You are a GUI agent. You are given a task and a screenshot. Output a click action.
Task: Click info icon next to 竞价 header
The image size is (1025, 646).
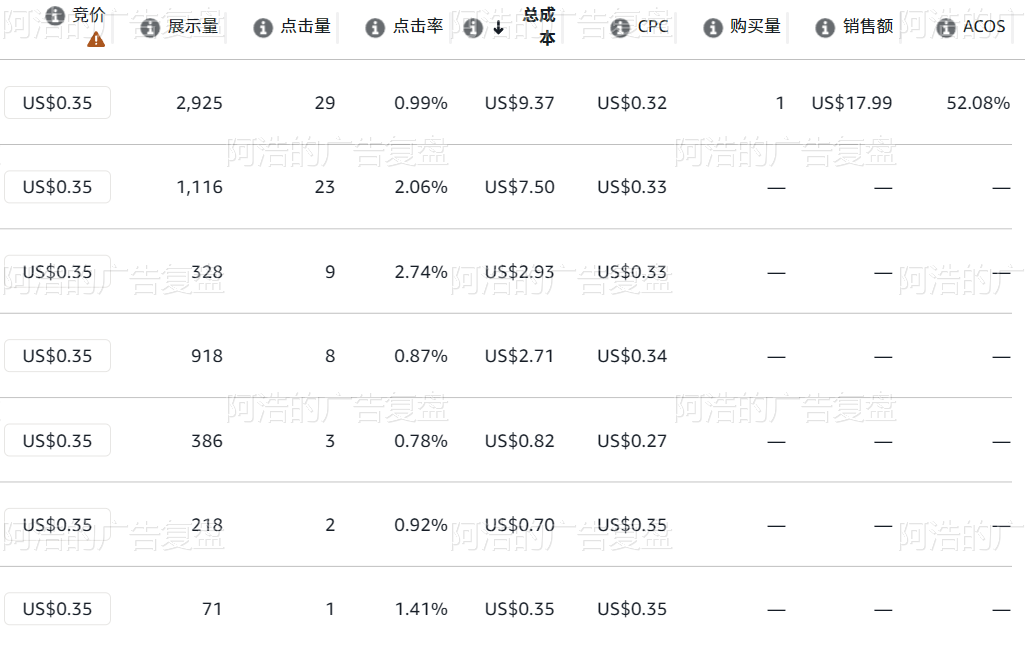point(55,15)
